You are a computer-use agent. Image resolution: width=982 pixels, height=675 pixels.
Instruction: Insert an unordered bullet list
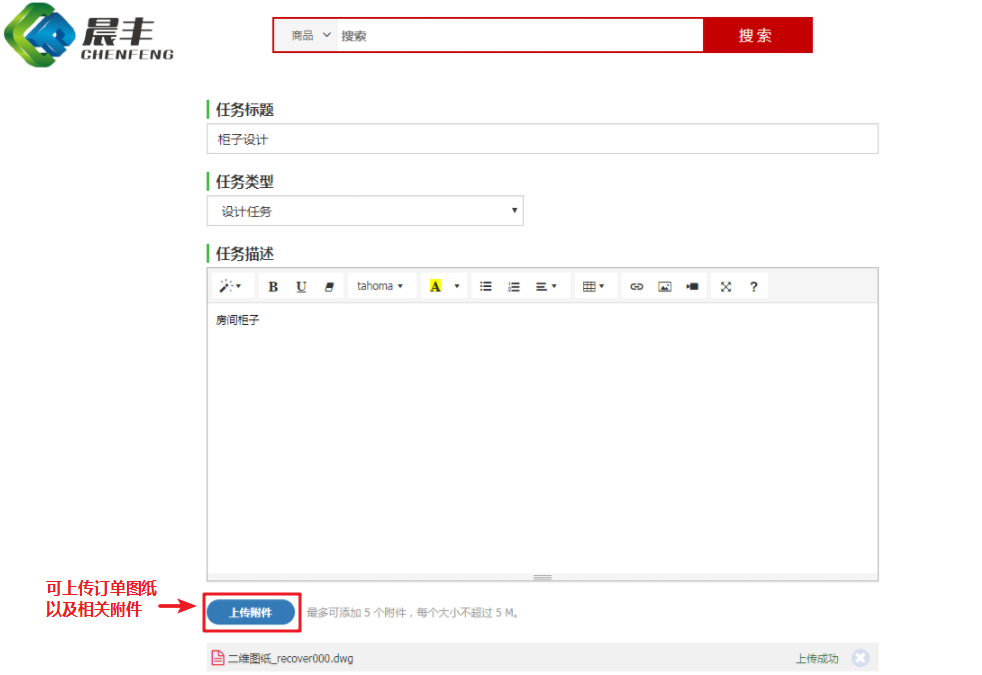485,286
